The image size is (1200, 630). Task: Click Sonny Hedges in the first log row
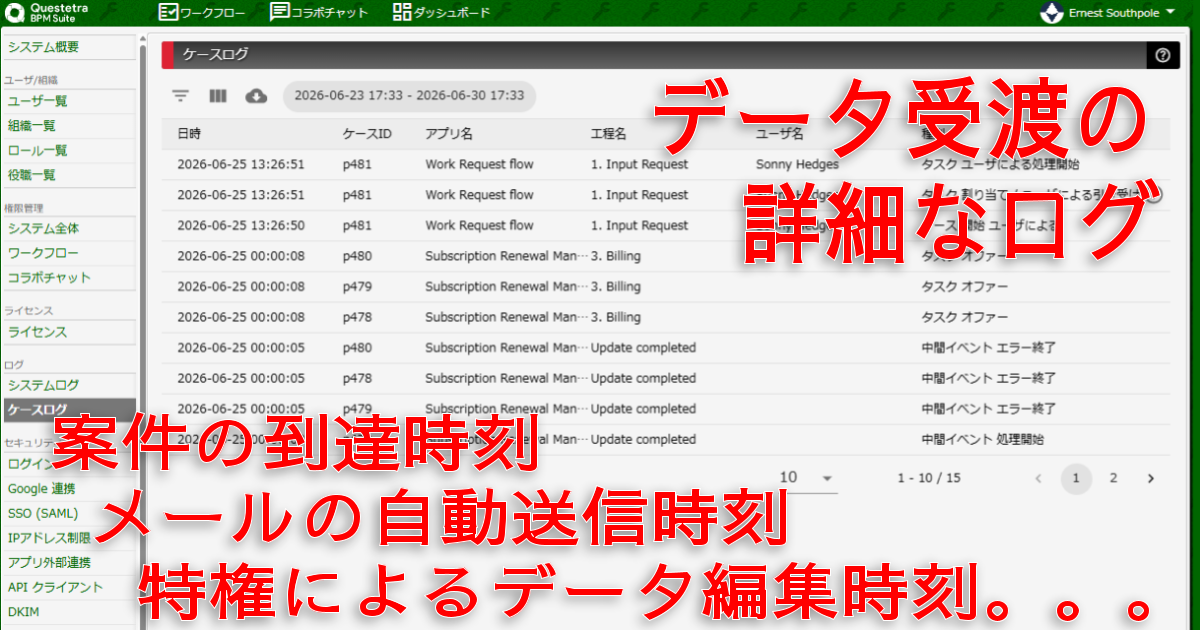(797, 164)
